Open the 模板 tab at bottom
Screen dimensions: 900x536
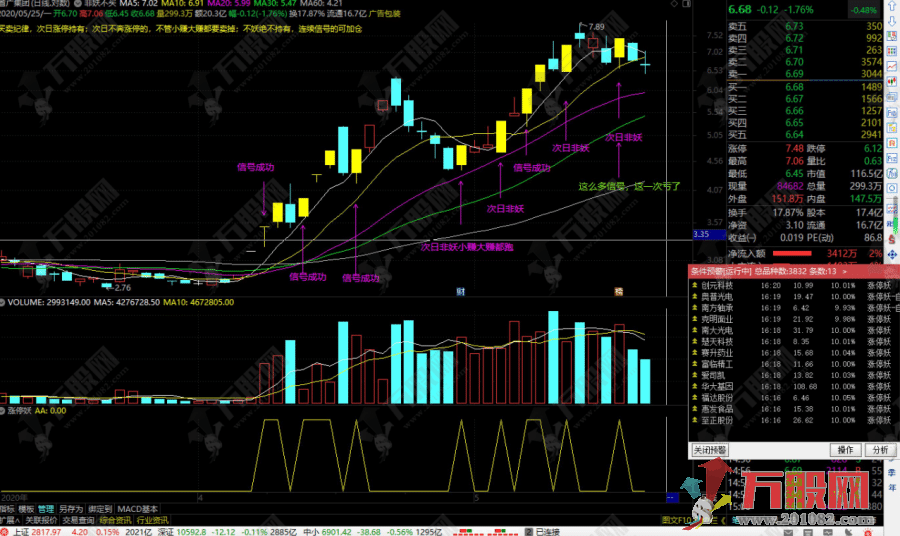[x=26, y=509]
